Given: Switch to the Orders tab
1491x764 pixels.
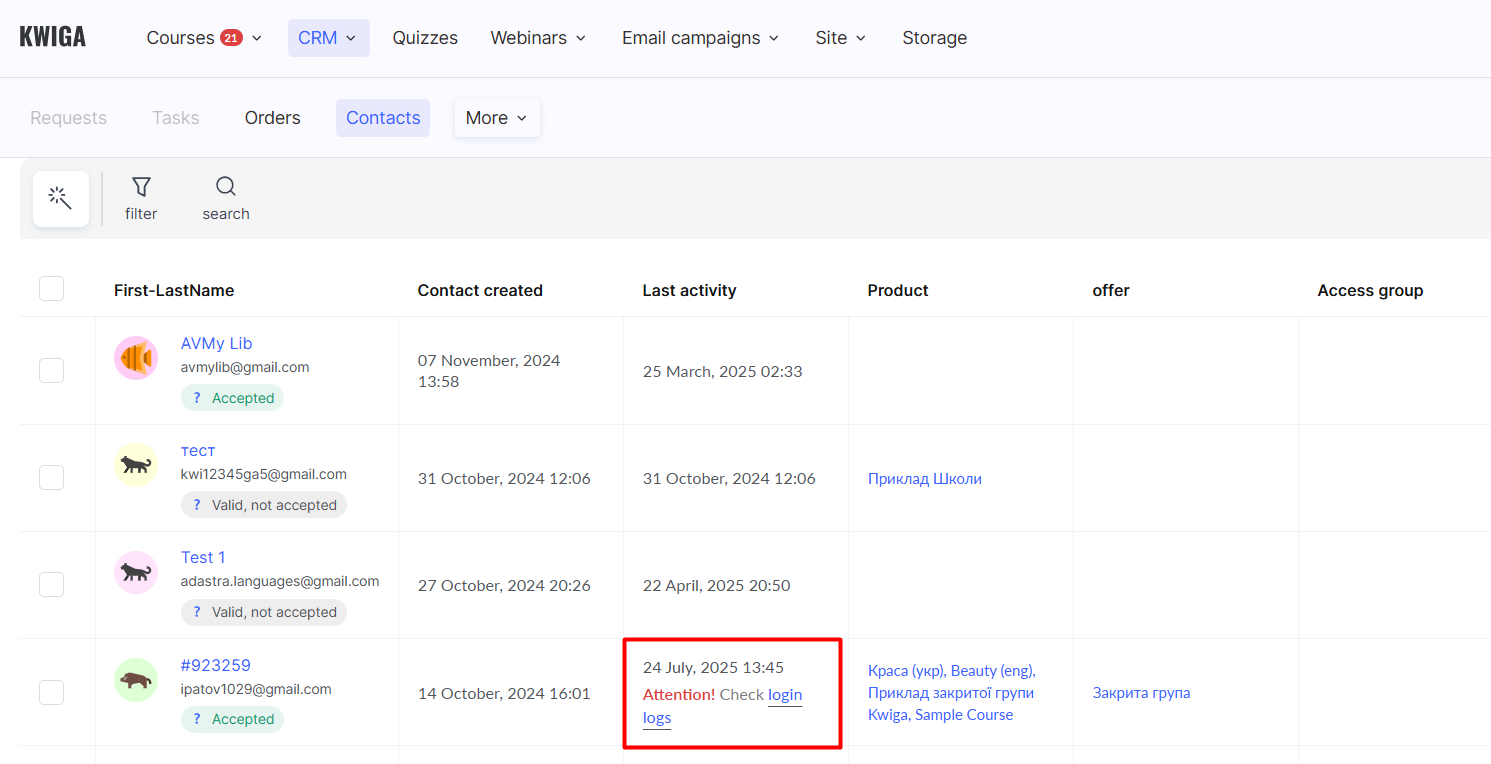Looking at the screenshot, I should tap(272, 118).
